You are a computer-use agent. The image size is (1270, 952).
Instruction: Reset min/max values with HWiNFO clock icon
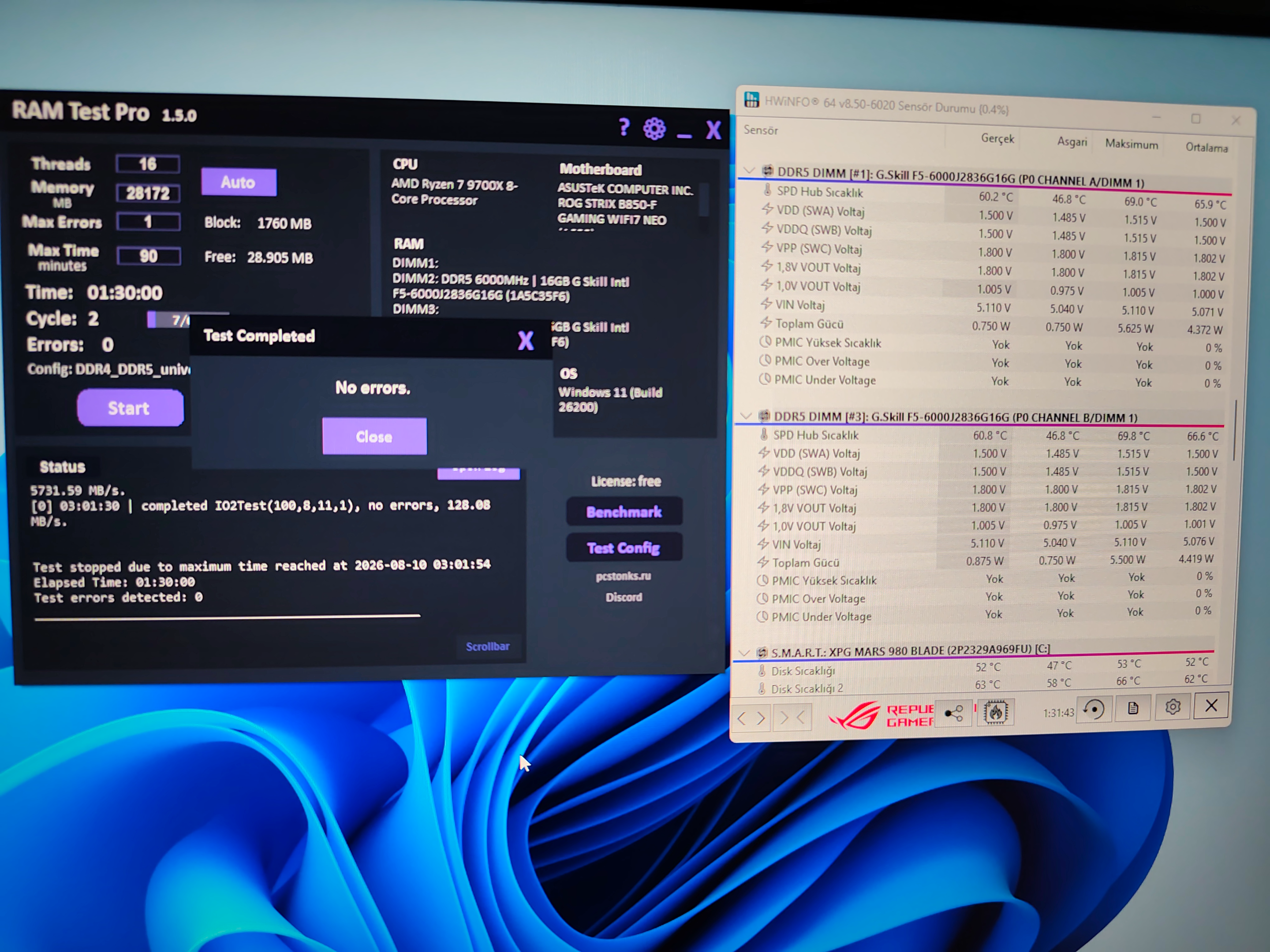tap(1094, 709)
